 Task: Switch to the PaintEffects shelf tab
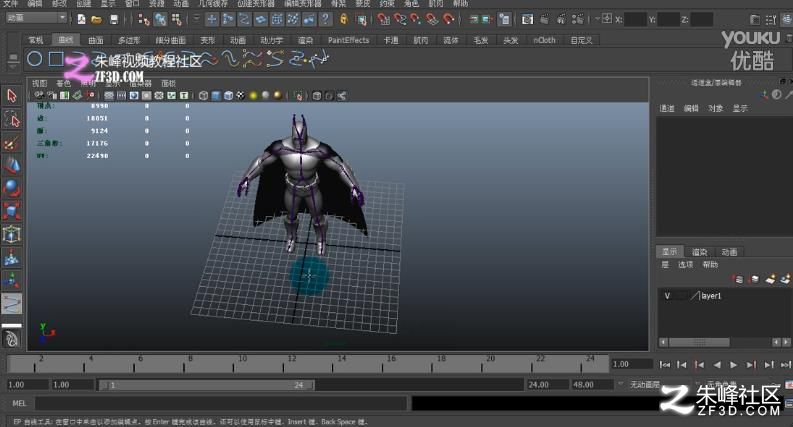pyautogui.click(x=348, y=40)
